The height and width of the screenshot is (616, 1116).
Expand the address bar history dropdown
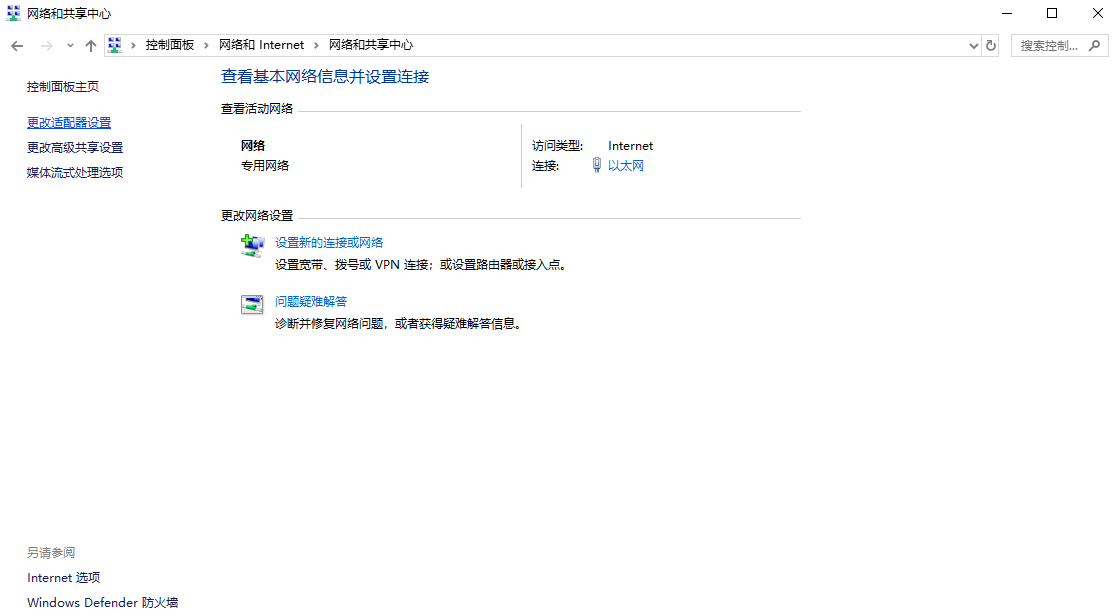[974, 46]
